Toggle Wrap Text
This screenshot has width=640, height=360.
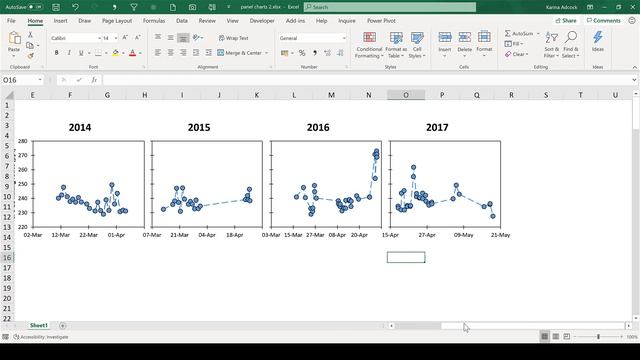pos(233,38)
